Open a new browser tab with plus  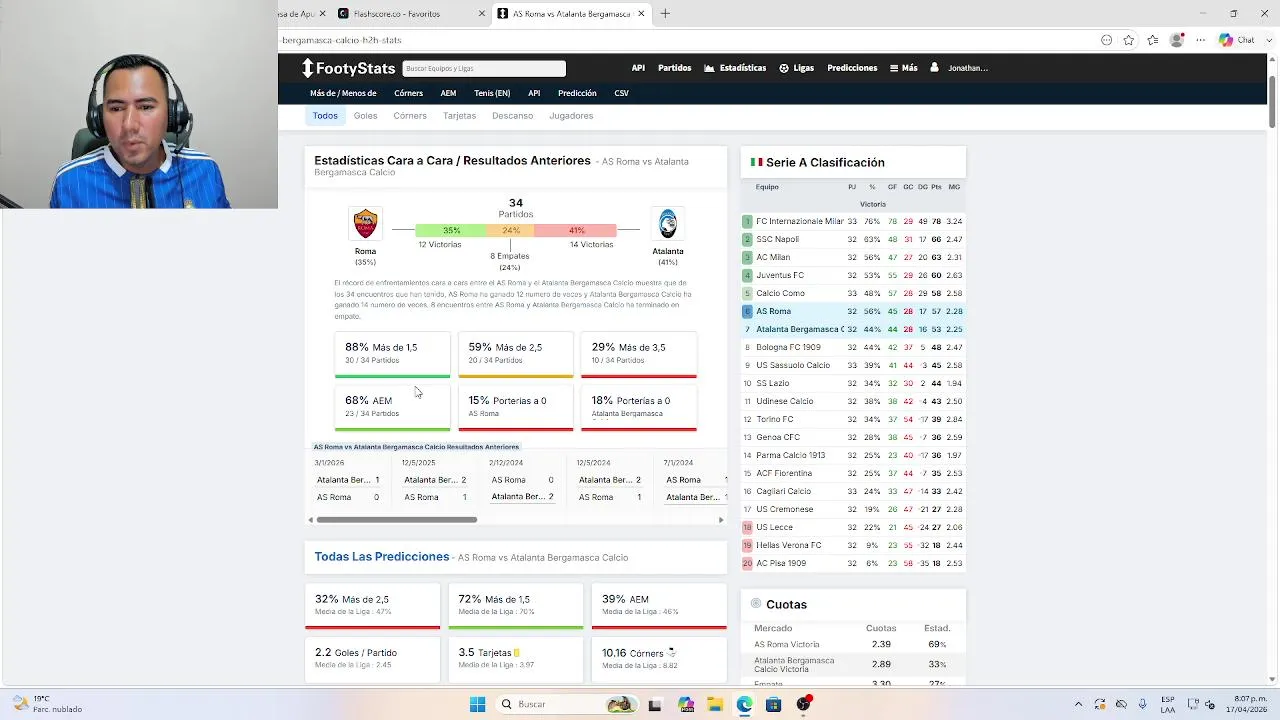[x=665, y=13]
